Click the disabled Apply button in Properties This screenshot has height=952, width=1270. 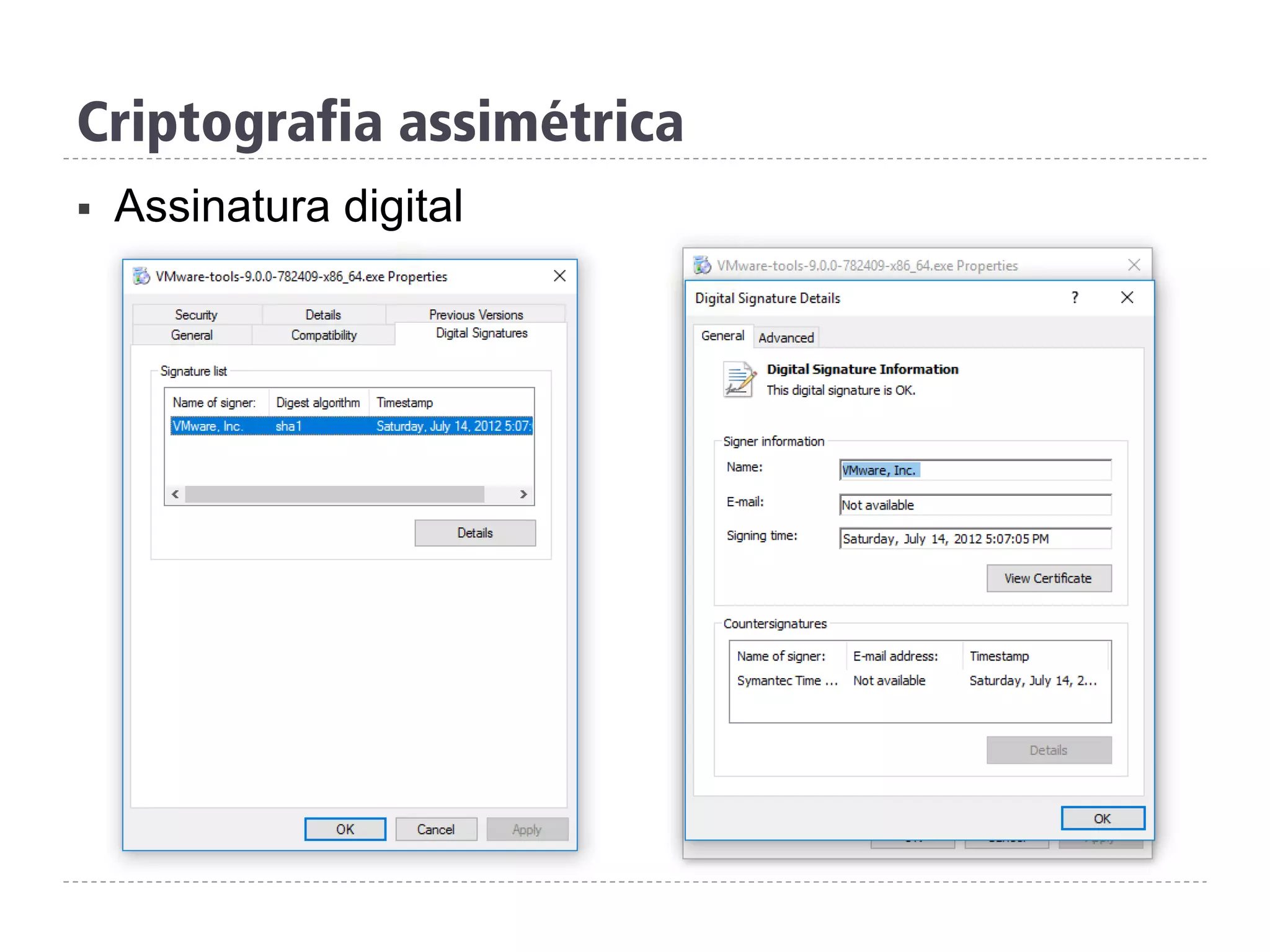[527, 829]
